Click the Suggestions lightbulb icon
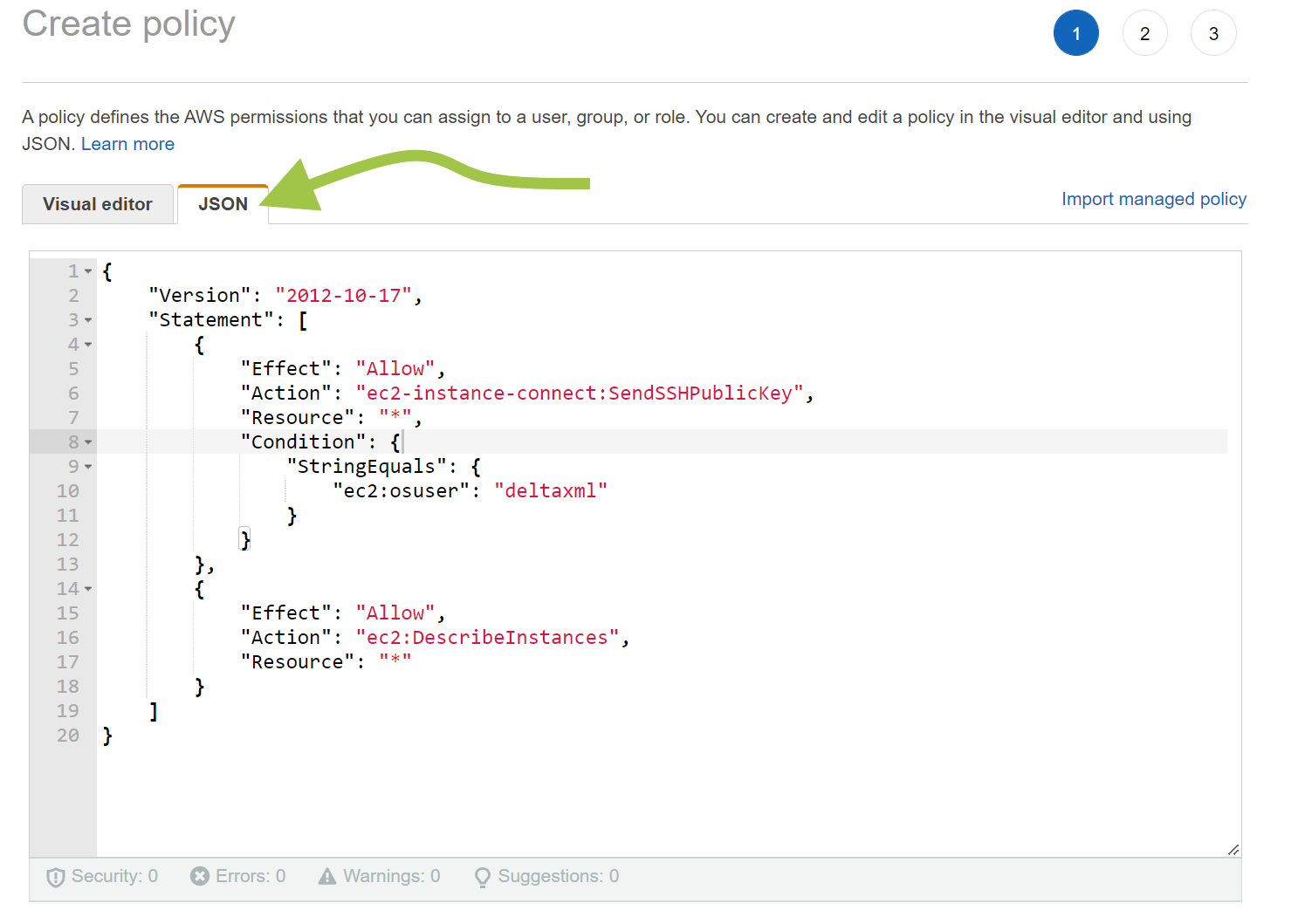Screen dimensions: 1298x924 point(482,877)
